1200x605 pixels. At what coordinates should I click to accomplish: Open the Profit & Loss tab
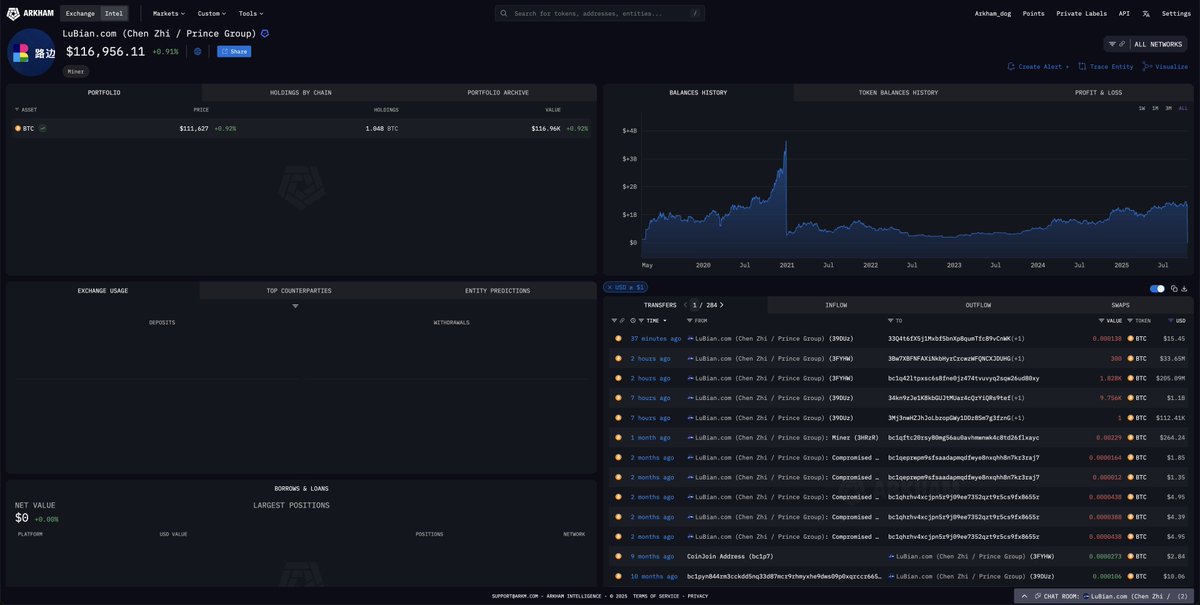point(1096,93)
